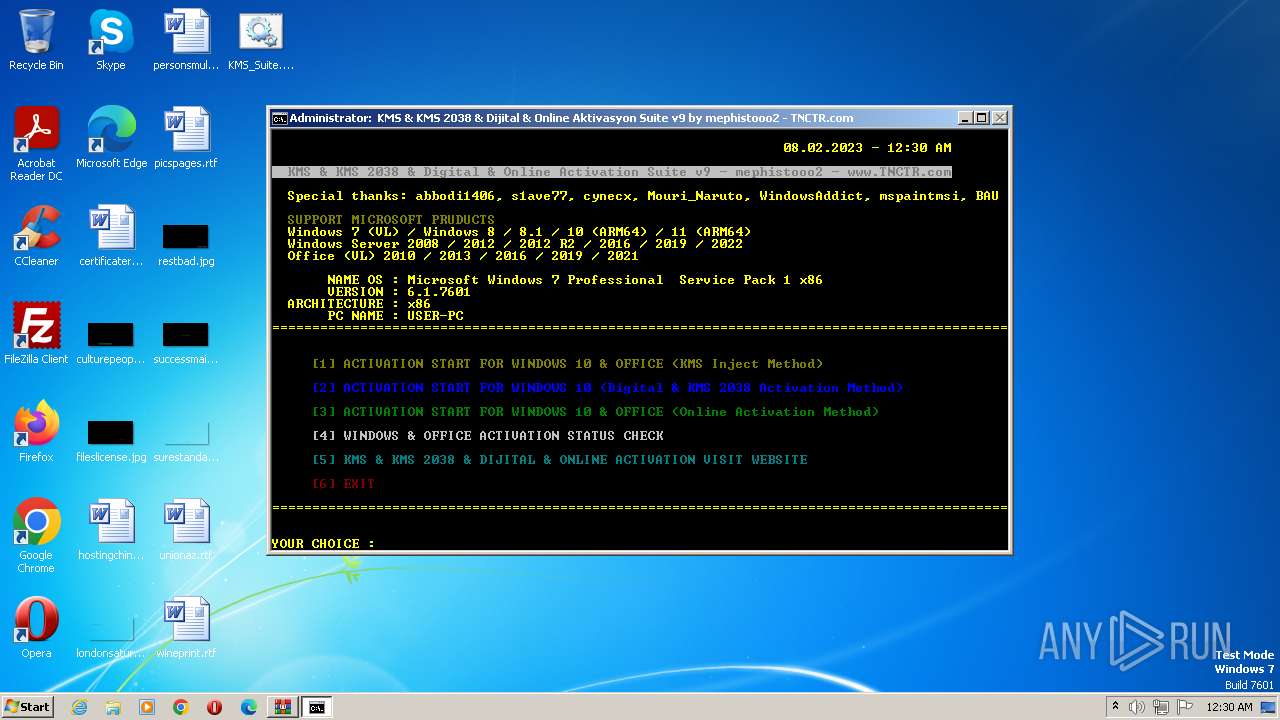Image resolution: width=1280 pixels, height=720 pixels.
Task: Click the date 08.02.2023 in console
Action: 823,148
